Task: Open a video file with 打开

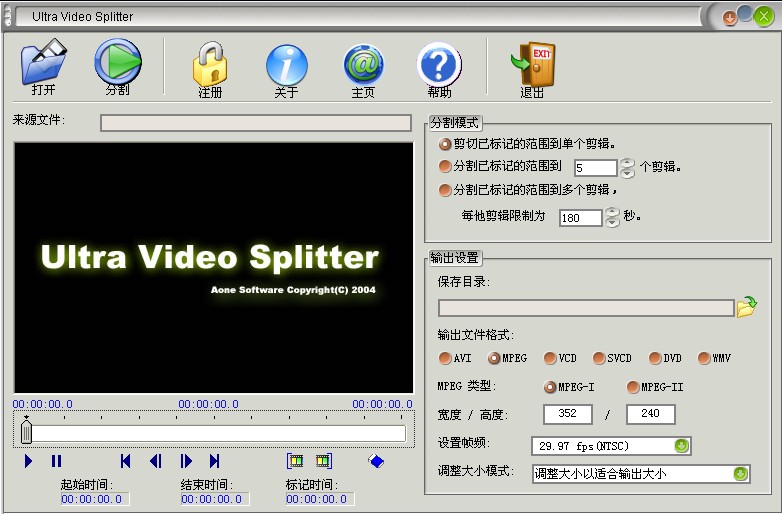Action: [x=43, y=67]
